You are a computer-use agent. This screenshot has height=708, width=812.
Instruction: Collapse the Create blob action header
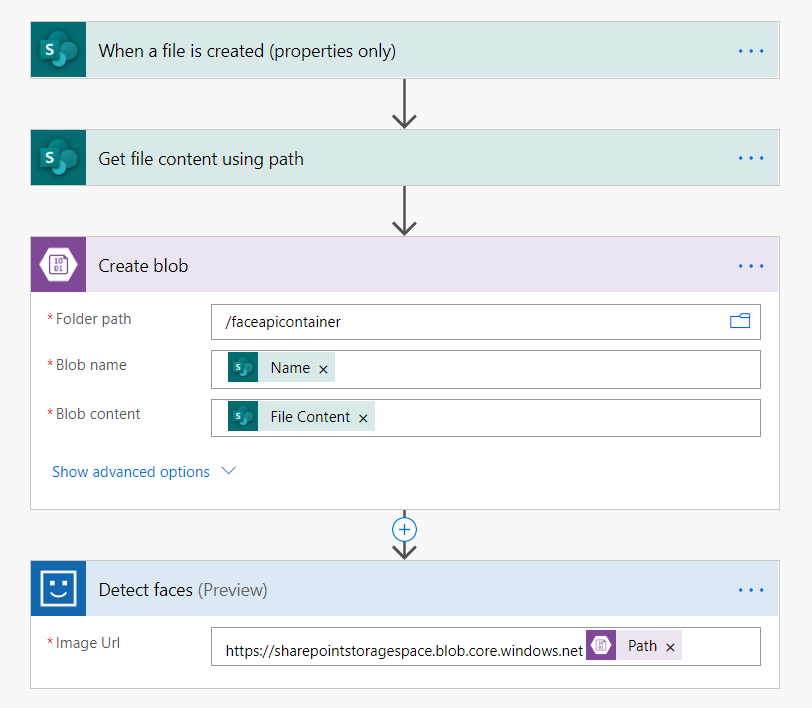400,266
